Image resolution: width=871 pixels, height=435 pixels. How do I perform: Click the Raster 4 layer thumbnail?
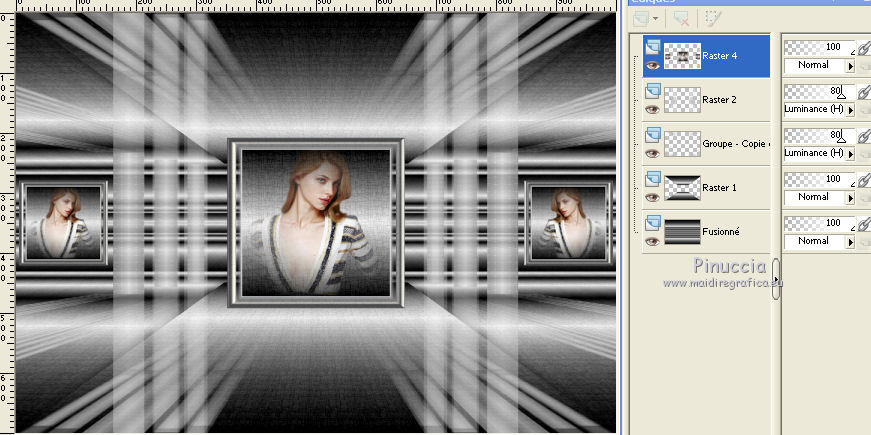point(682,56)
